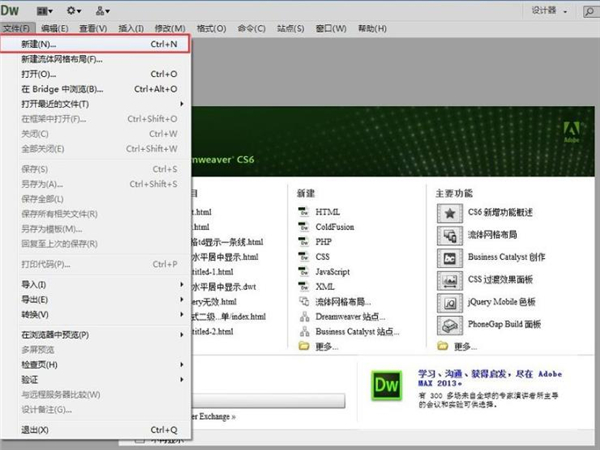Click the CS6 新增功能概述 link
The image size is (600, 450).
(500, 212)
